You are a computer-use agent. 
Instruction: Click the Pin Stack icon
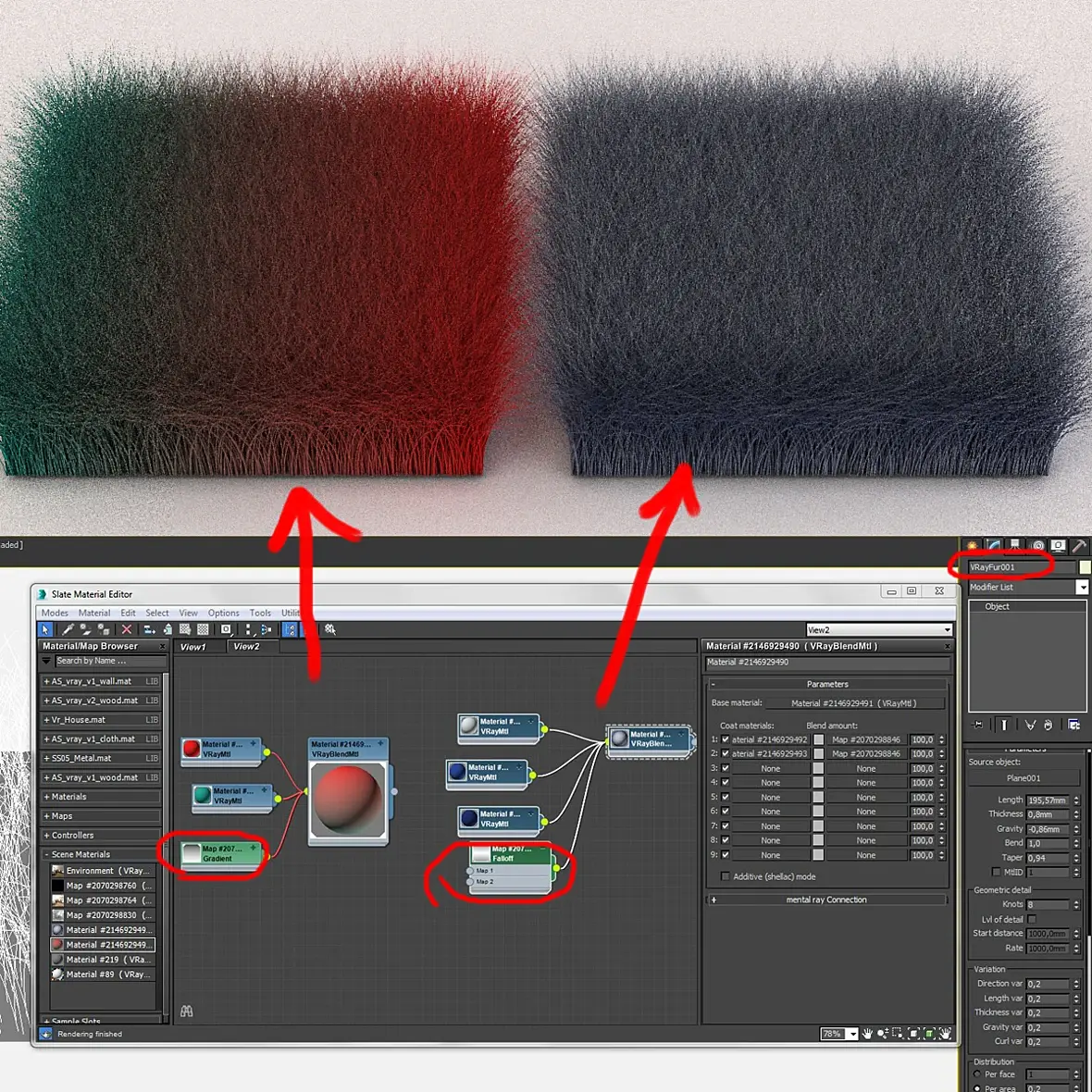tap(978, 725)
